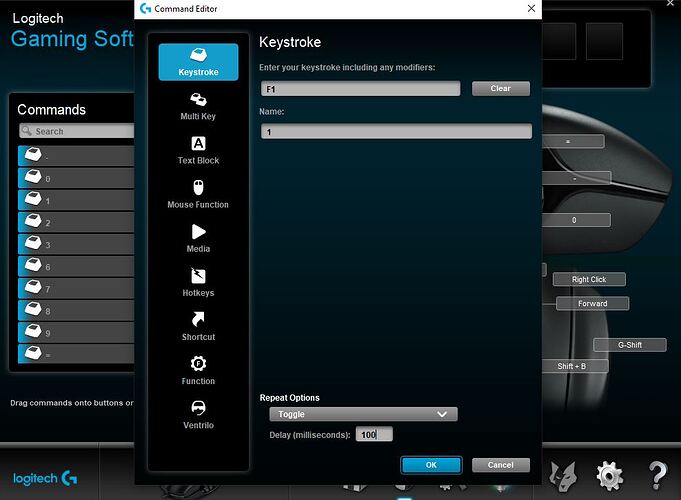Click the Logitech G logo
681x500 pixels.
[45, 478]
